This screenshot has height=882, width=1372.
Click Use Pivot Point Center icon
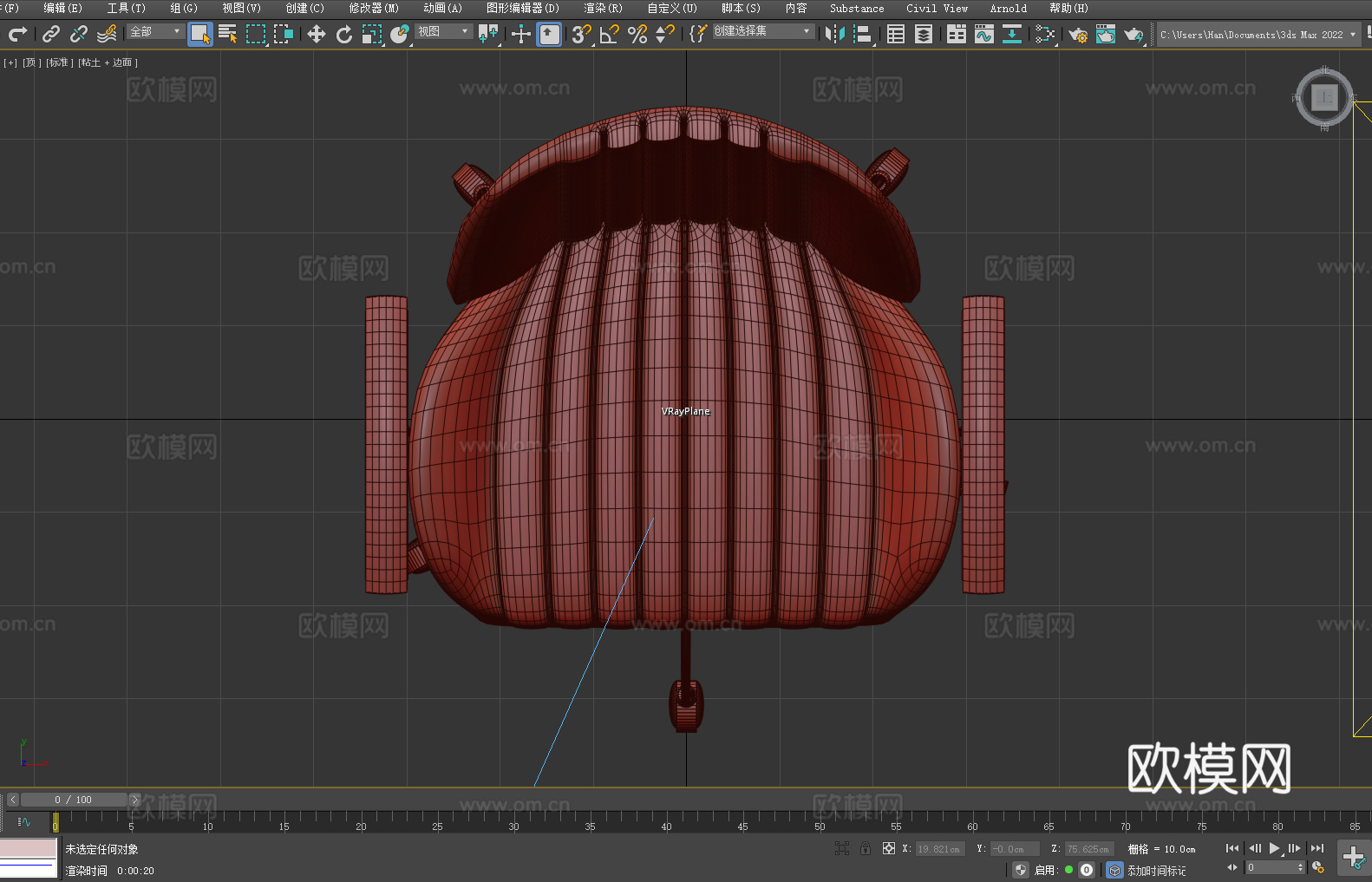pos(488,34)
